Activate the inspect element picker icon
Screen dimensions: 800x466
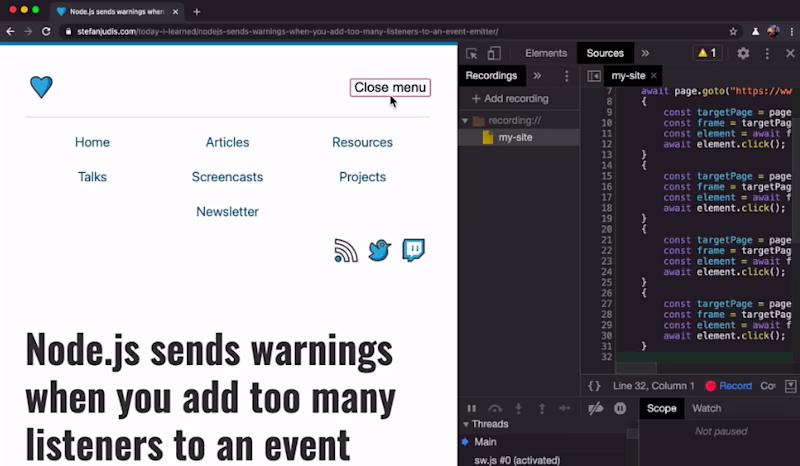[471, 53]
